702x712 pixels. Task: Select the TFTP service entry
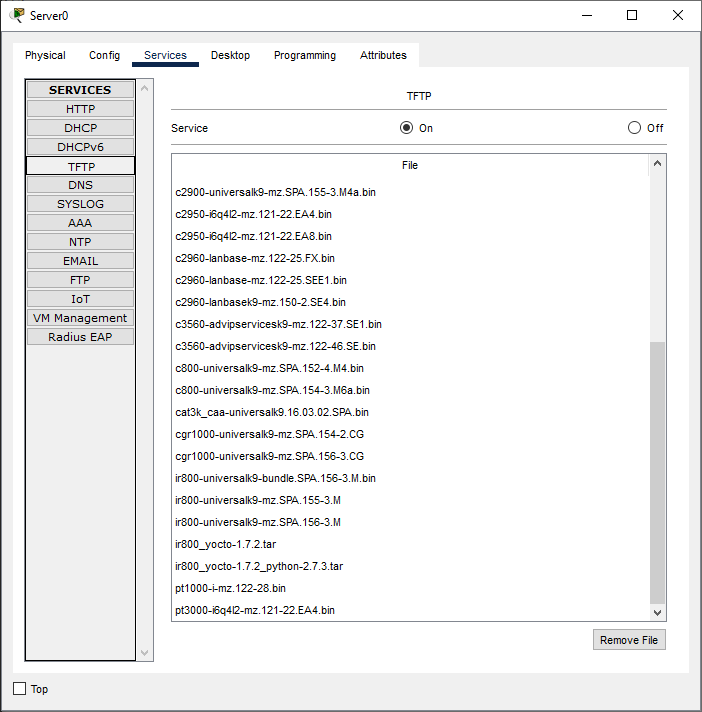pyautogui.click(x=80, y=166)
